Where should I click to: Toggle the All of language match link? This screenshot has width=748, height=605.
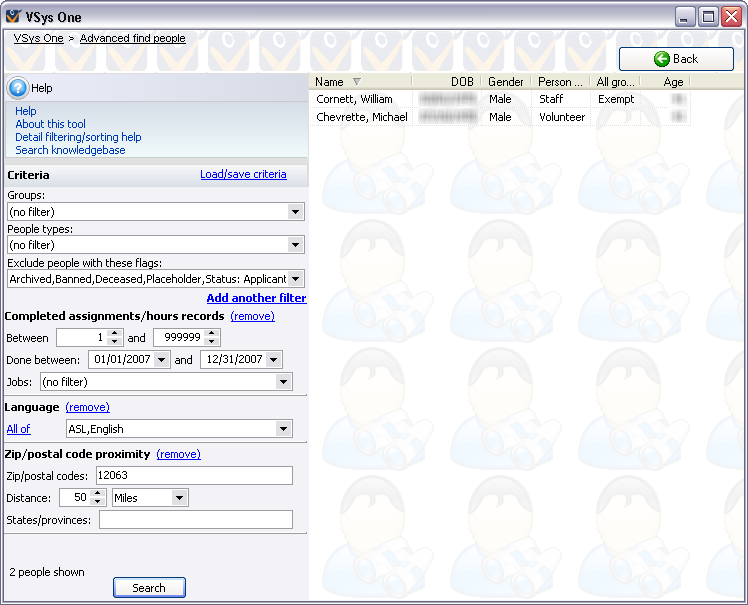[x=18, y=428]
